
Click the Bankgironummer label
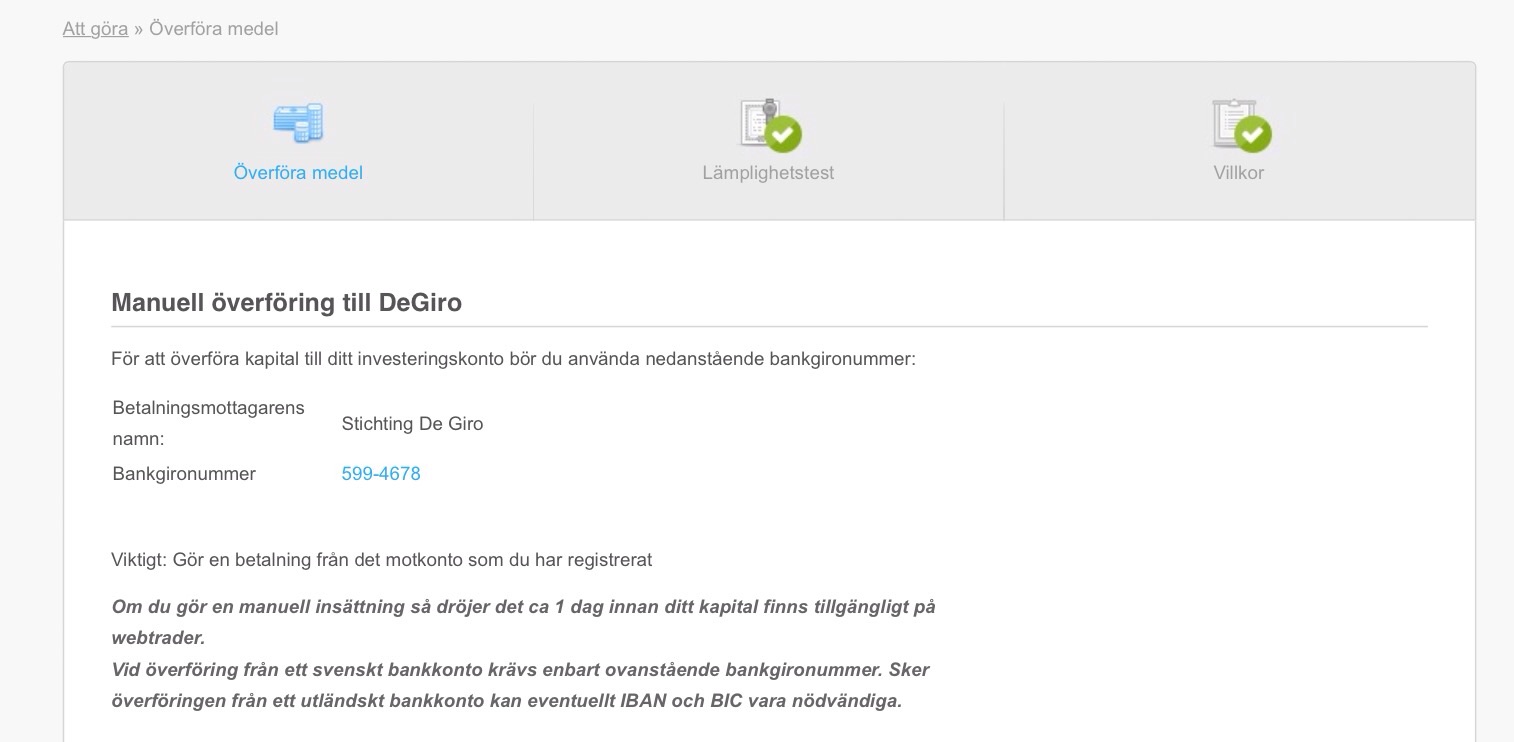pos(184,474)
